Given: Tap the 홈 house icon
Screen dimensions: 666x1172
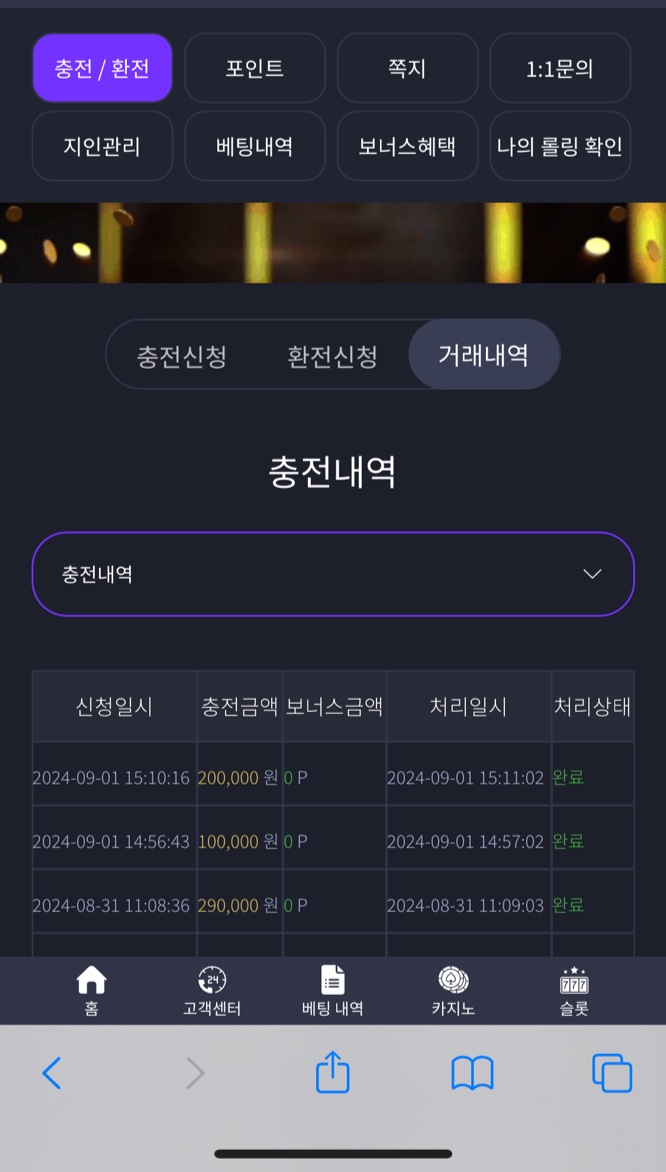Looking at the screenshot, I should pyautogui.click(x=91, y=979).
